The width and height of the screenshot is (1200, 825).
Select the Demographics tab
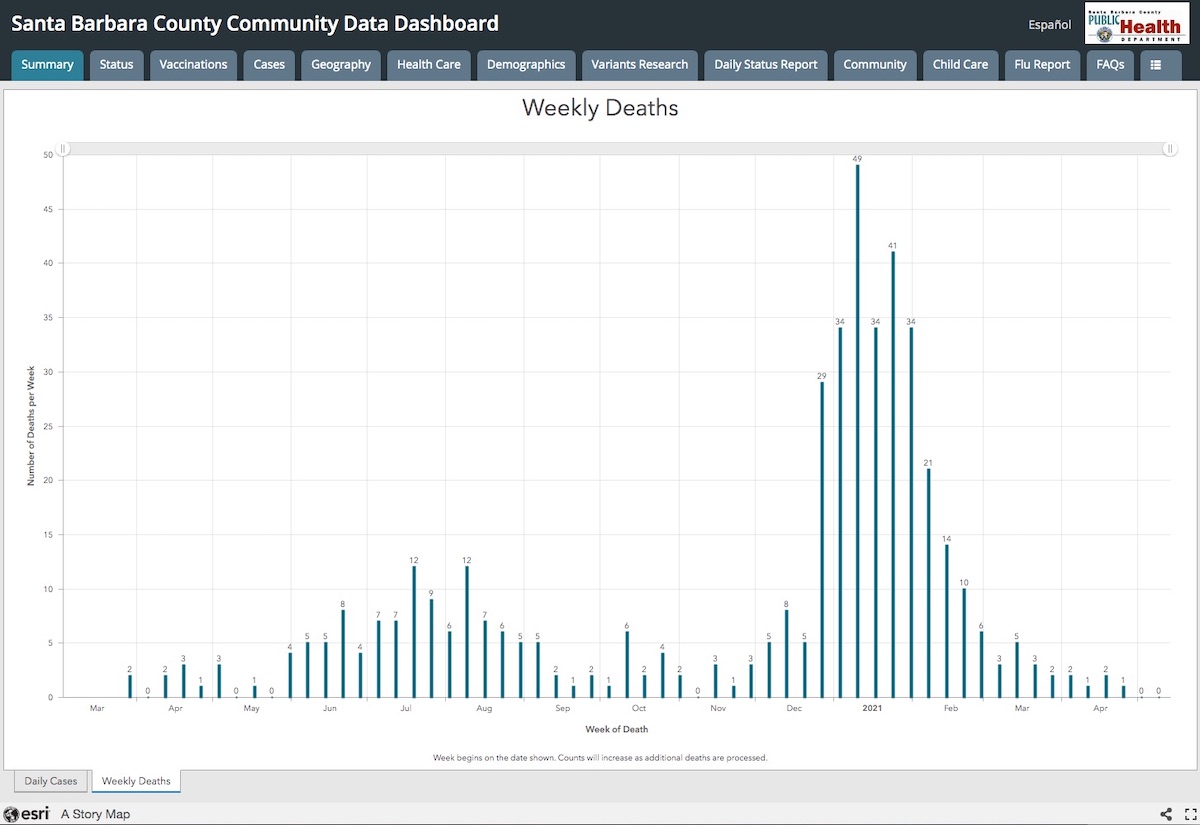(526, 65)
